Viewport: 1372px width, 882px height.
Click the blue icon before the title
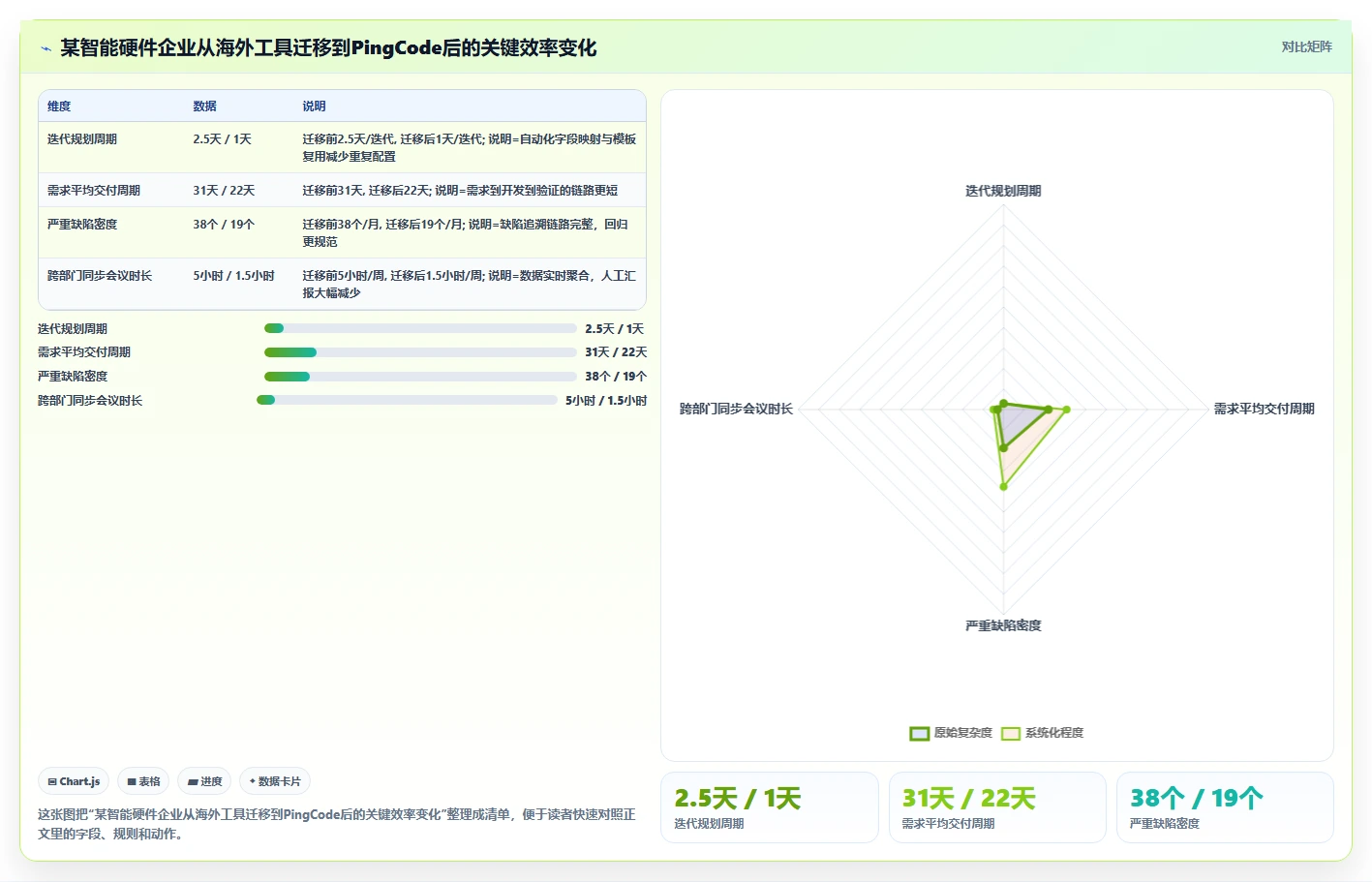click(x=46, y=48)
